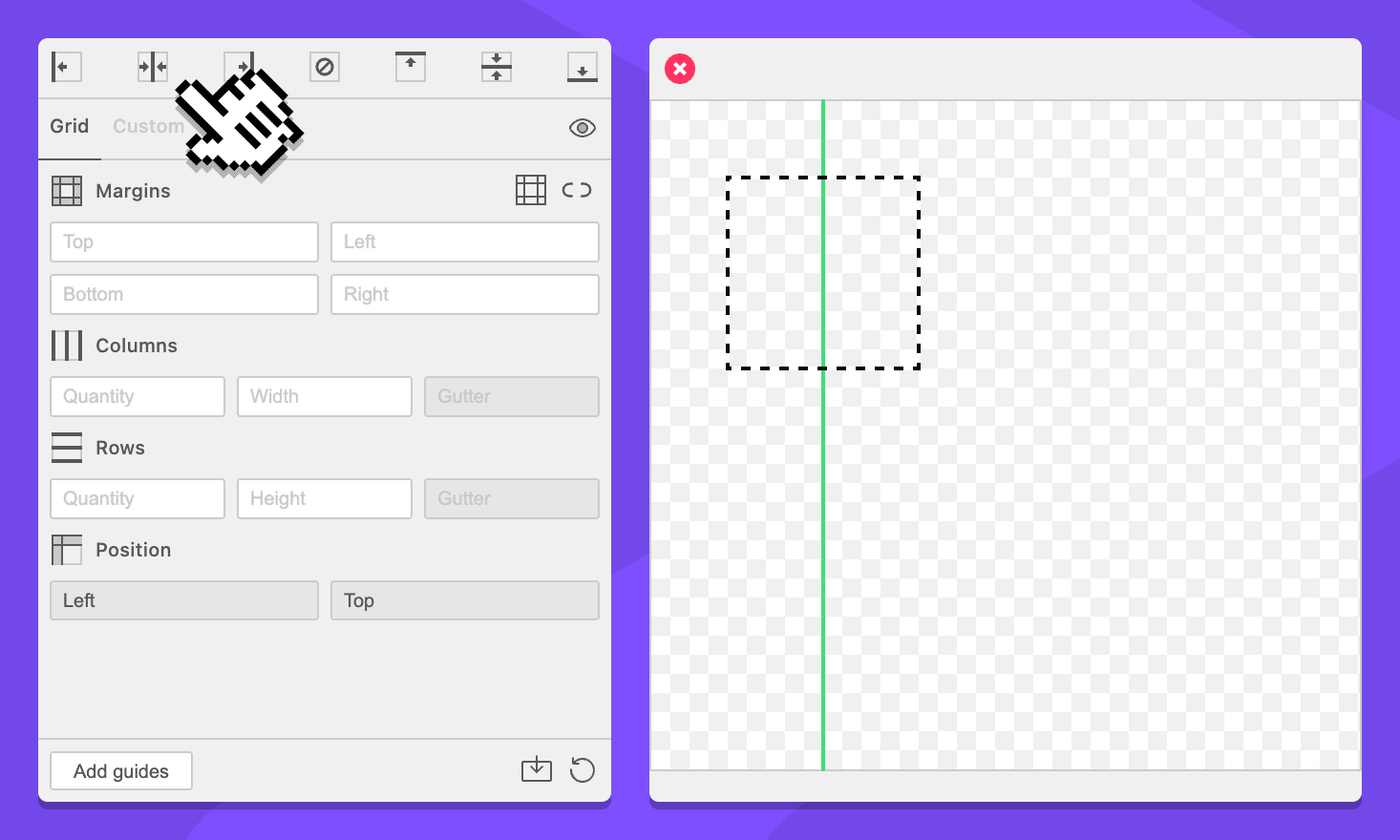Image resolution: width=1400 pixels, height=840 pixels.
Task: Open the Position Left selector
Action: tap(184, 600)
